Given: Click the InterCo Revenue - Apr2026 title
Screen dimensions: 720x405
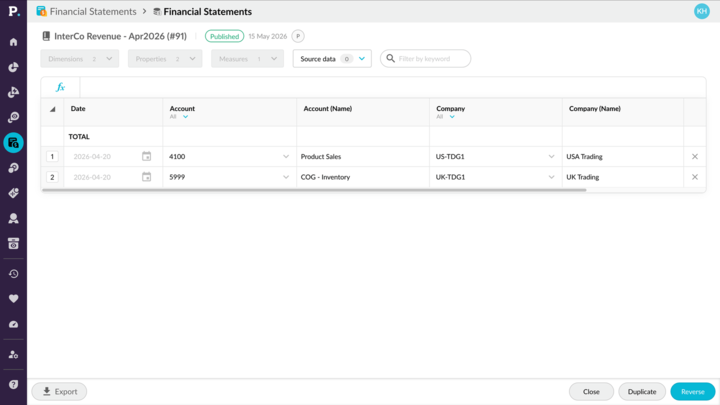Looking at the screenshot, I should coord(120,36).
